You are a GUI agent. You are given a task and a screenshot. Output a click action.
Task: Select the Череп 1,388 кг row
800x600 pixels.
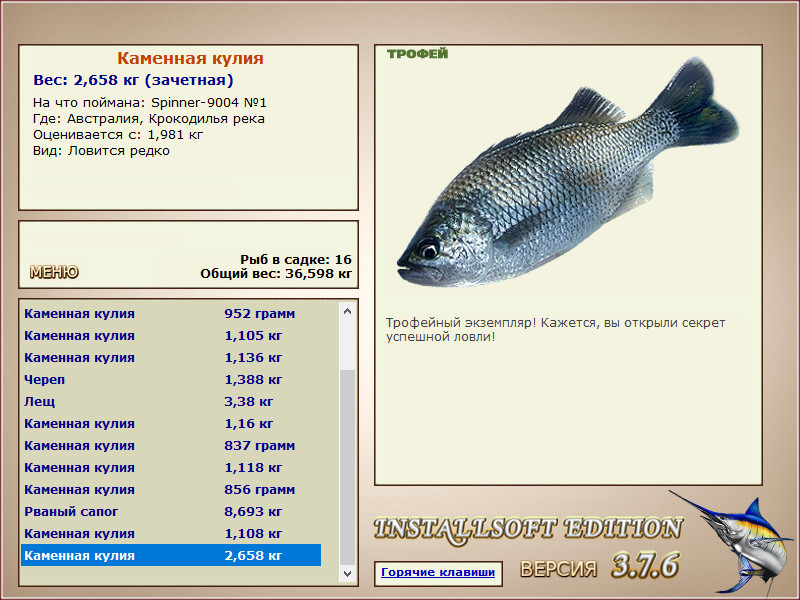pyautogui.click(x=171, y=379)
